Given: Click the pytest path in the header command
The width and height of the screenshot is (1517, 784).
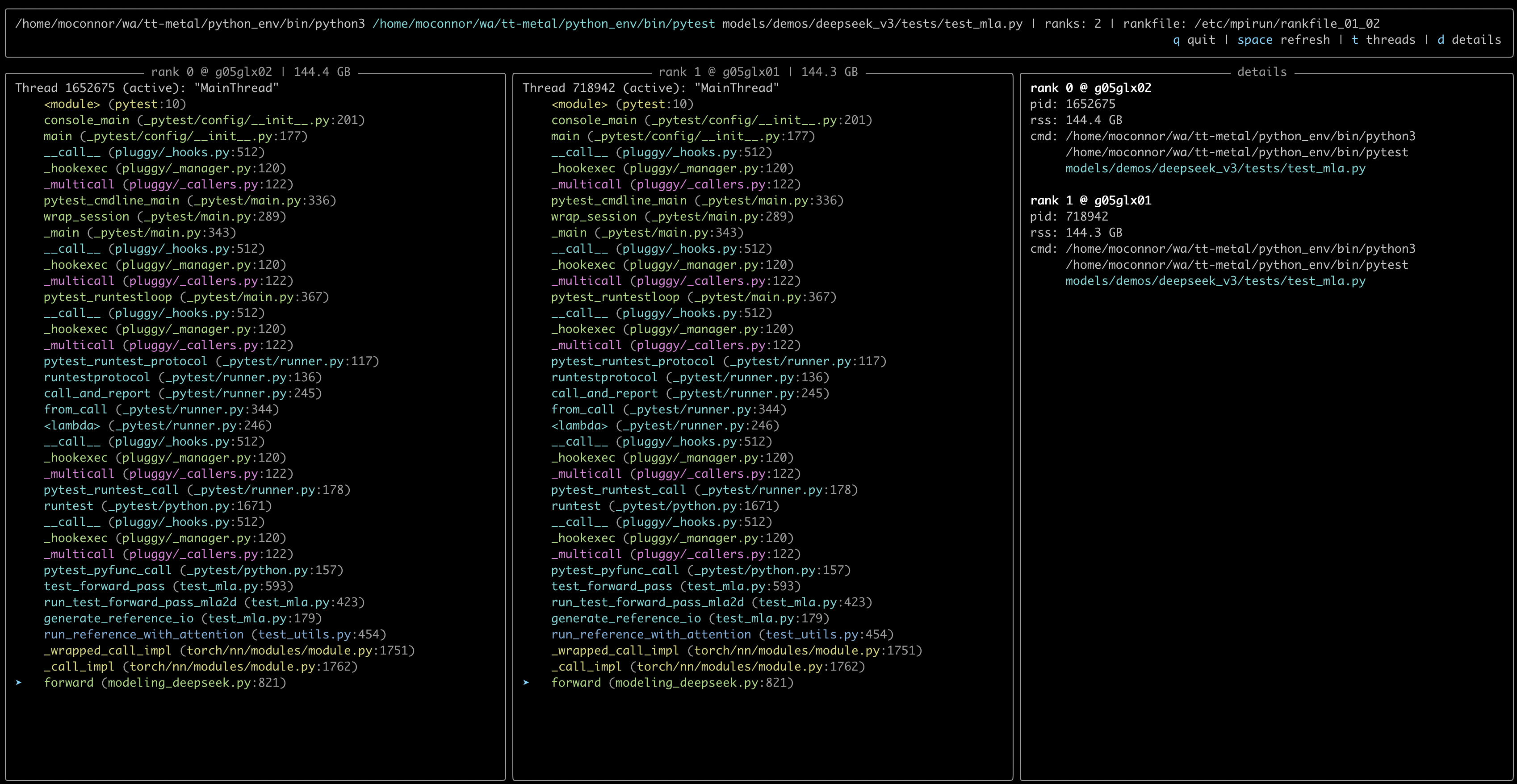Looking at the screenshot, I should click(544, 24).
